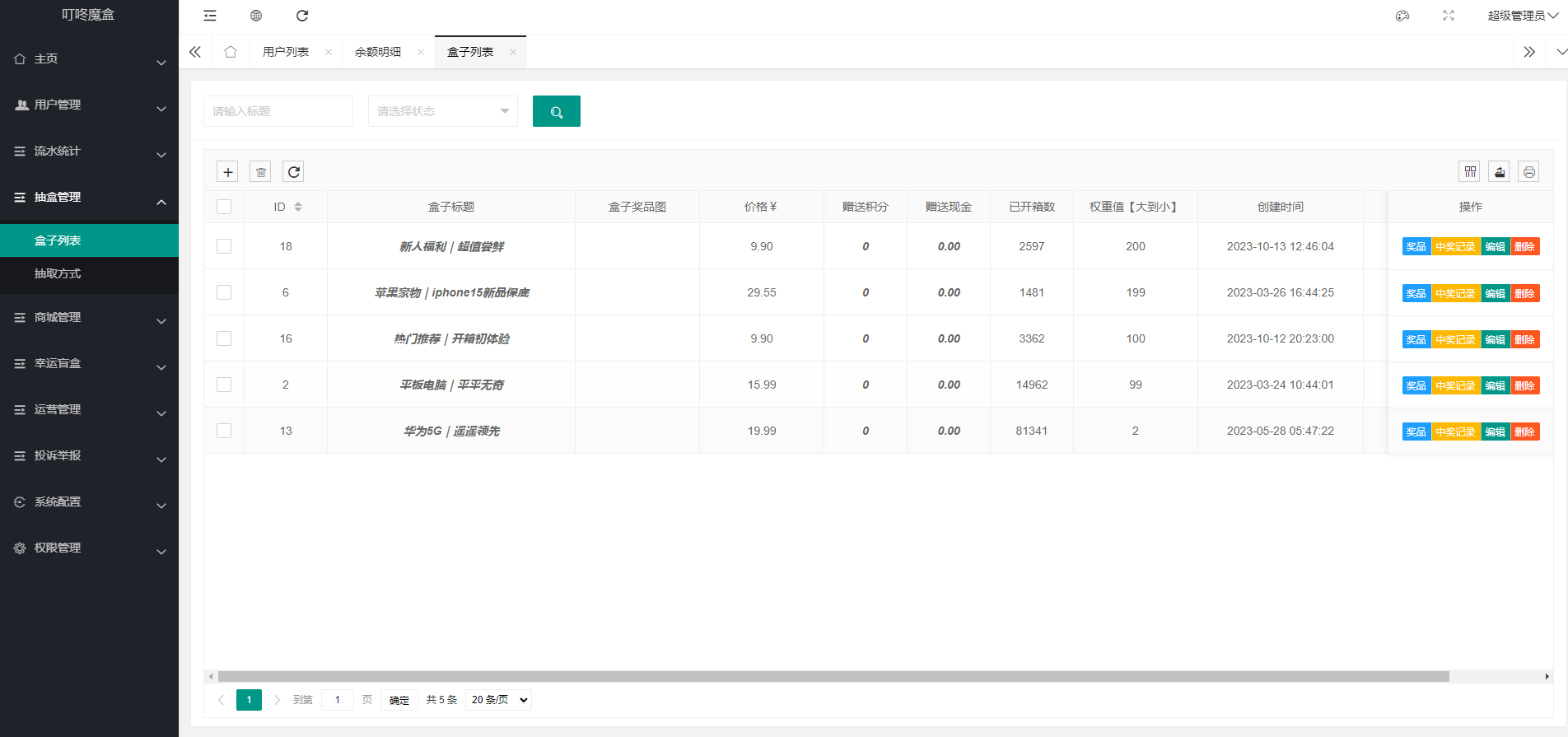
Task: Expand the 商城管理 sidebar menu
Action: point(89,317)
